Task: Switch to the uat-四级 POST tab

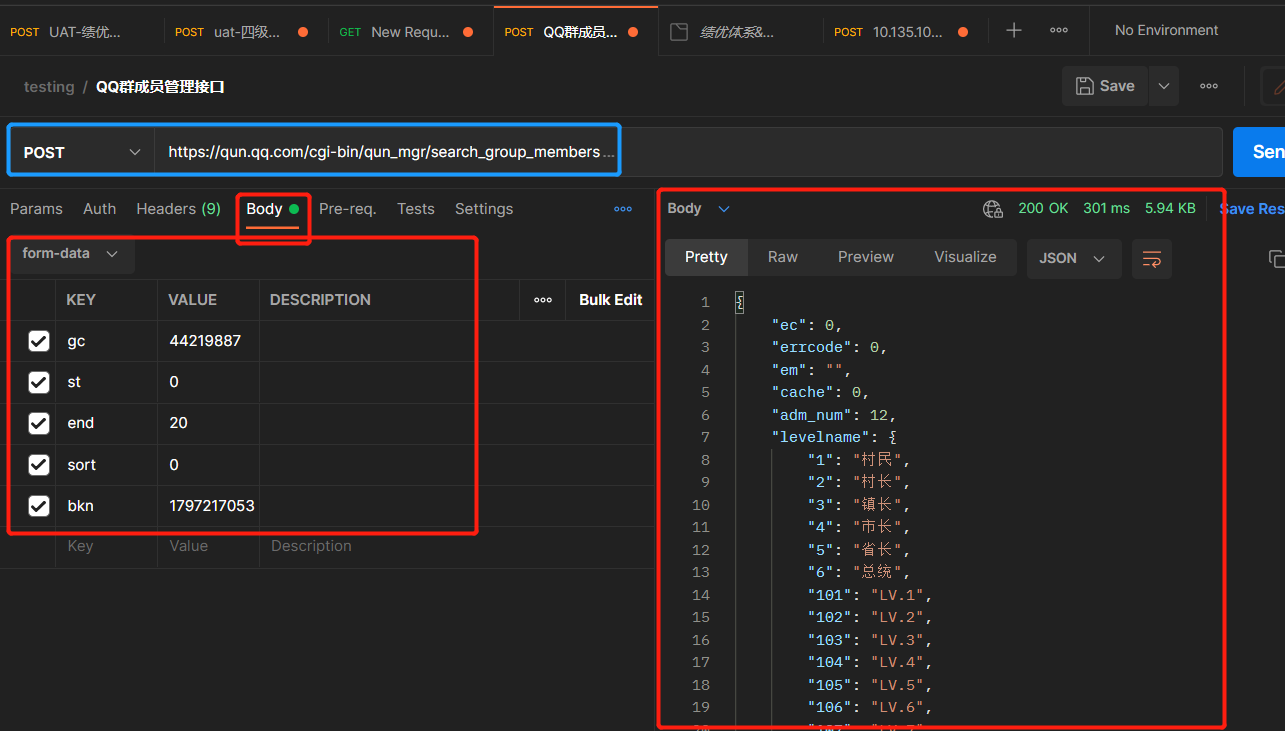Action: (x=246, y=32)
